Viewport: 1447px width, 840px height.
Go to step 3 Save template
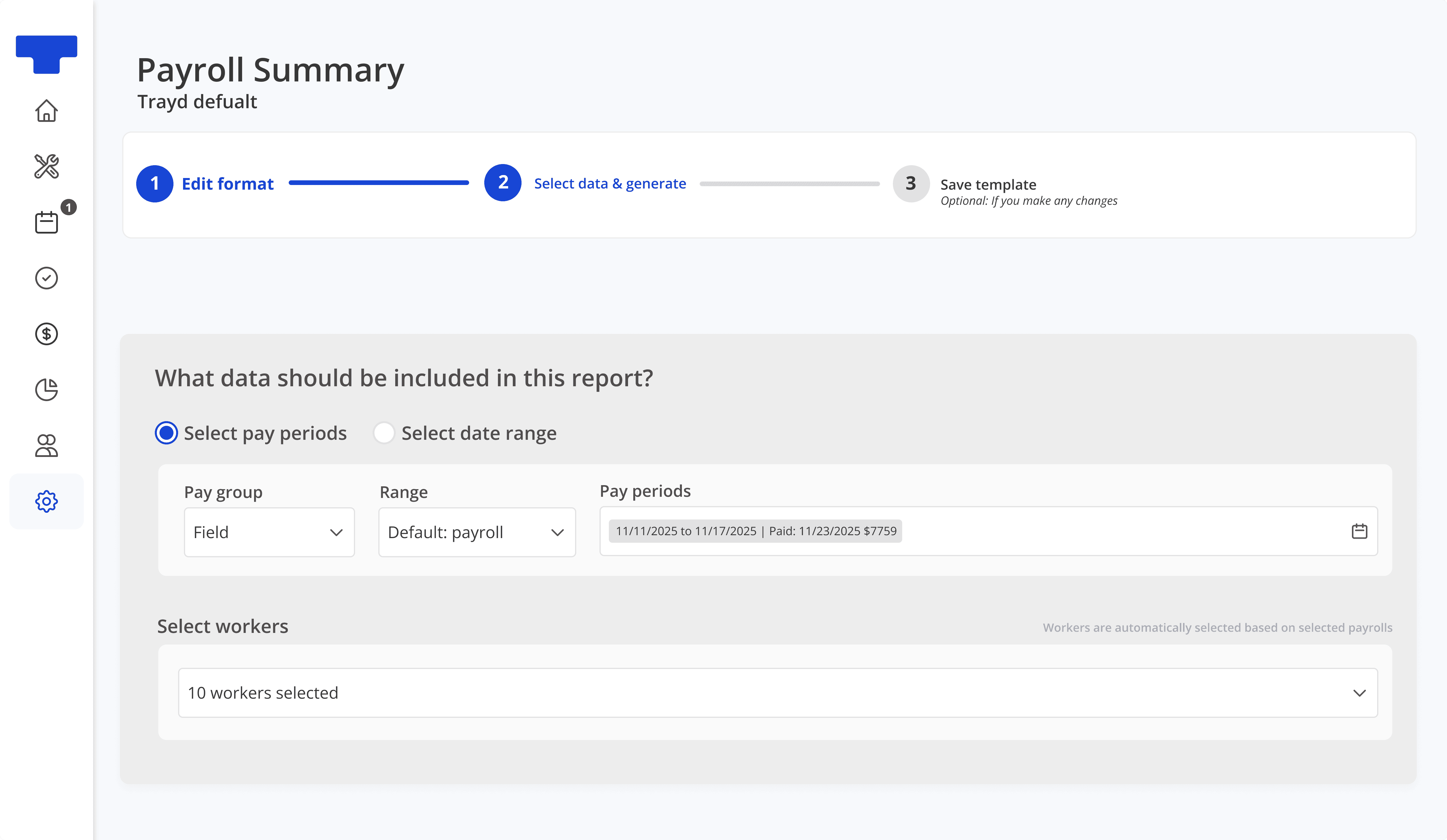coord(911,184)
